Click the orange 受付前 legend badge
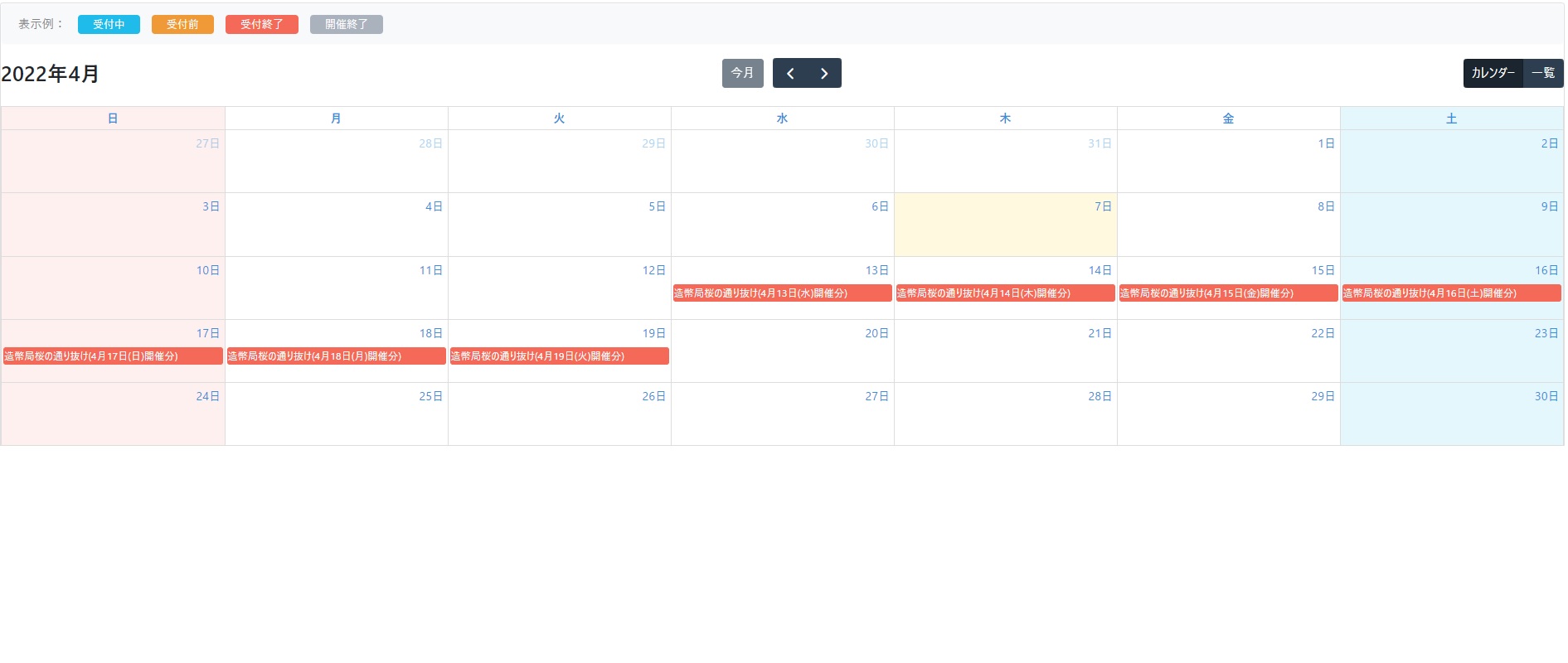The image size is (1568, 663). [182, 25]
